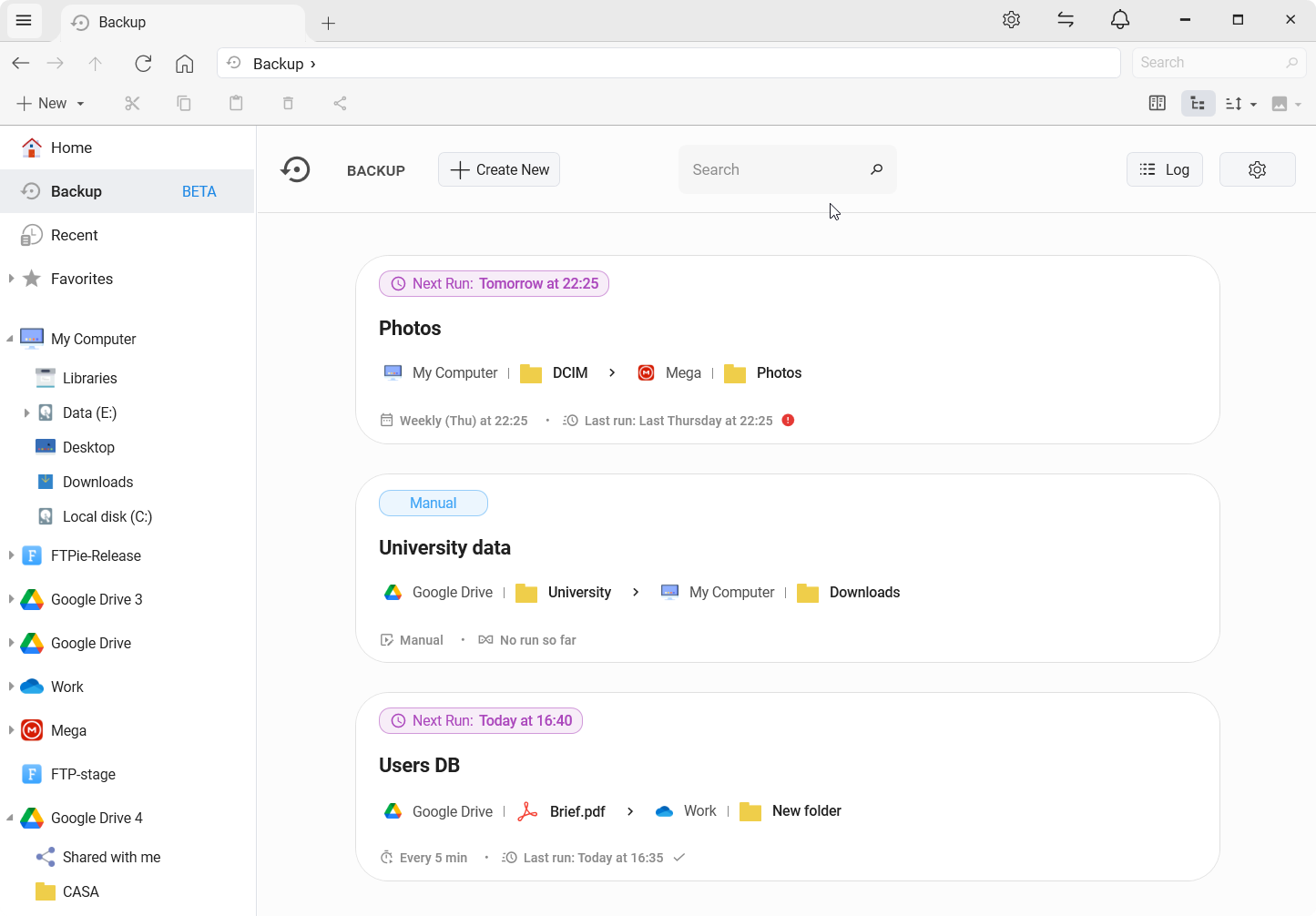Click the Delete icon in the toolbar
This screenshot has width=1316, height=916.
(x=288, y=103)
